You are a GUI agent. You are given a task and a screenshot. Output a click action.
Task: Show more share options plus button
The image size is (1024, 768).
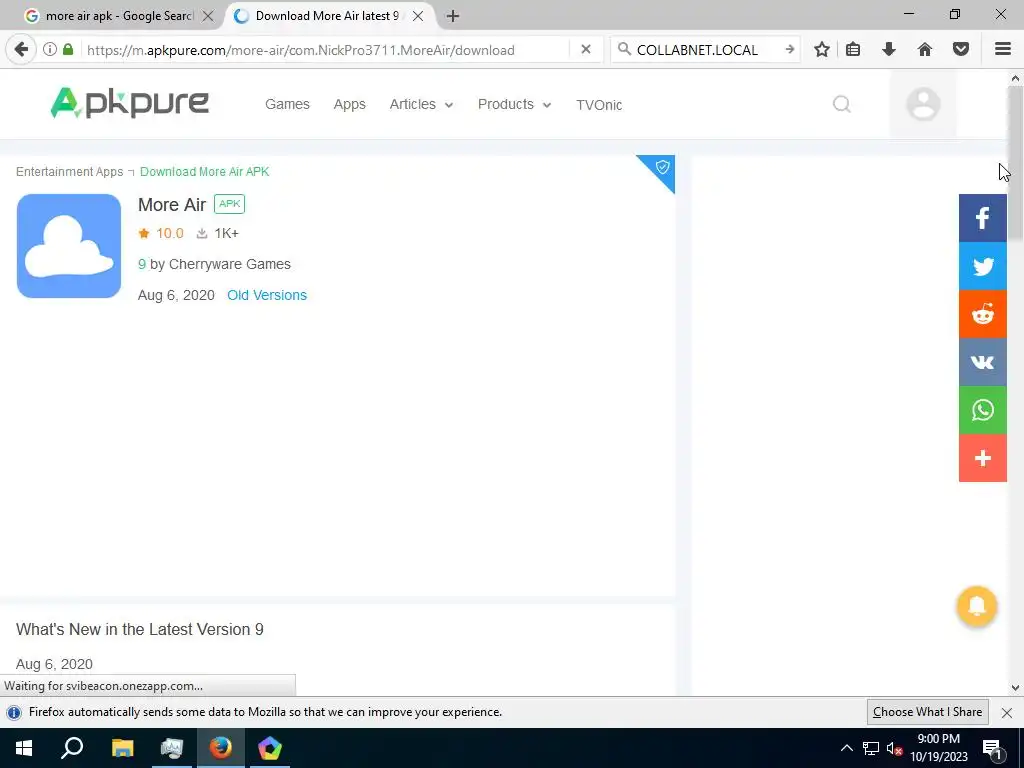(982, 458)
